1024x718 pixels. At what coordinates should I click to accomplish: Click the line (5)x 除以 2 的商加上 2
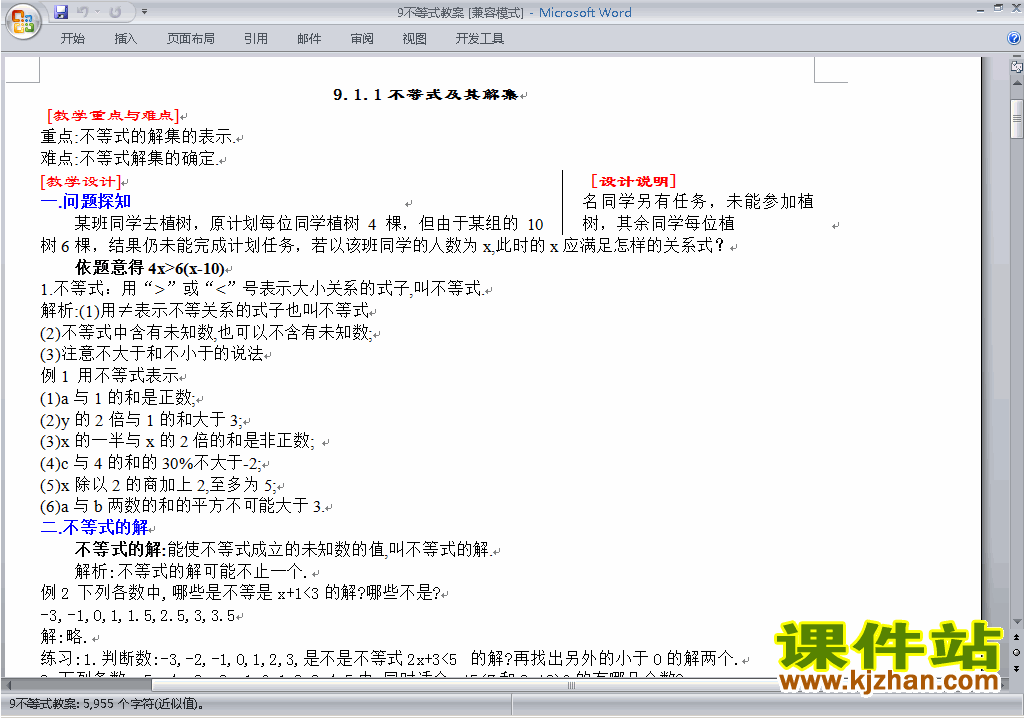158,485
